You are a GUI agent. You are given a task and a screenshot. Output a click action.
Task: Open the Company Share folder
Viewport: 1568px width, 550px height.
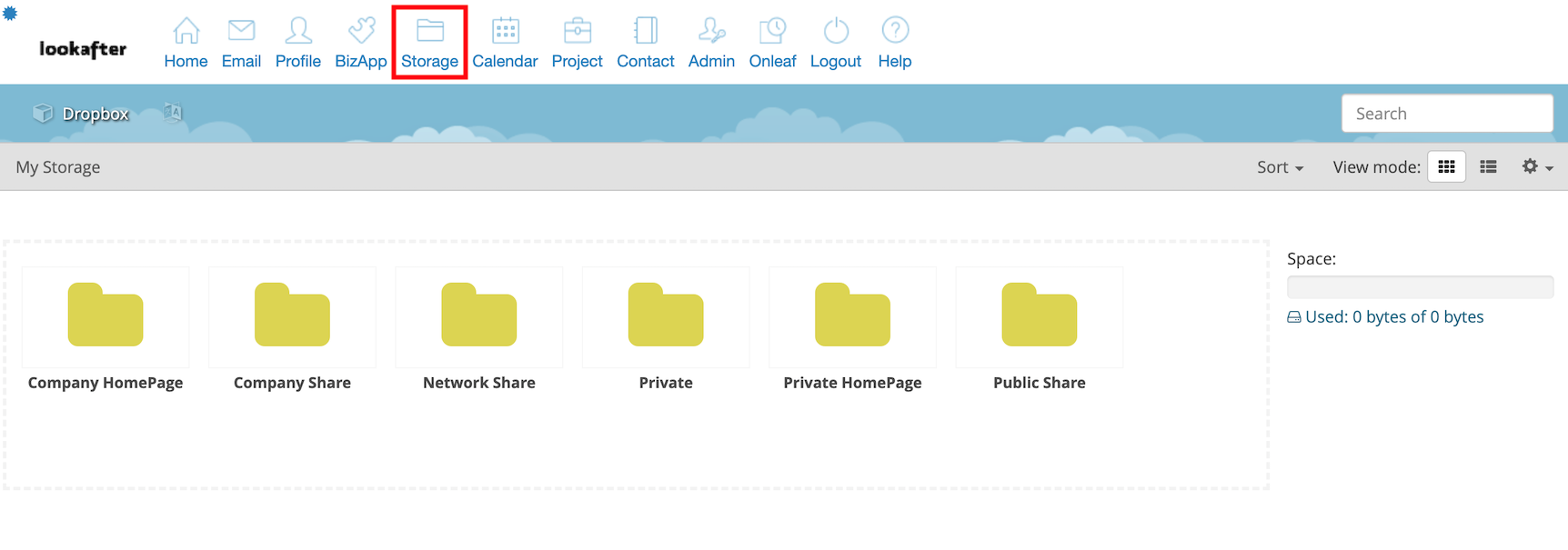tap(292, 315)
